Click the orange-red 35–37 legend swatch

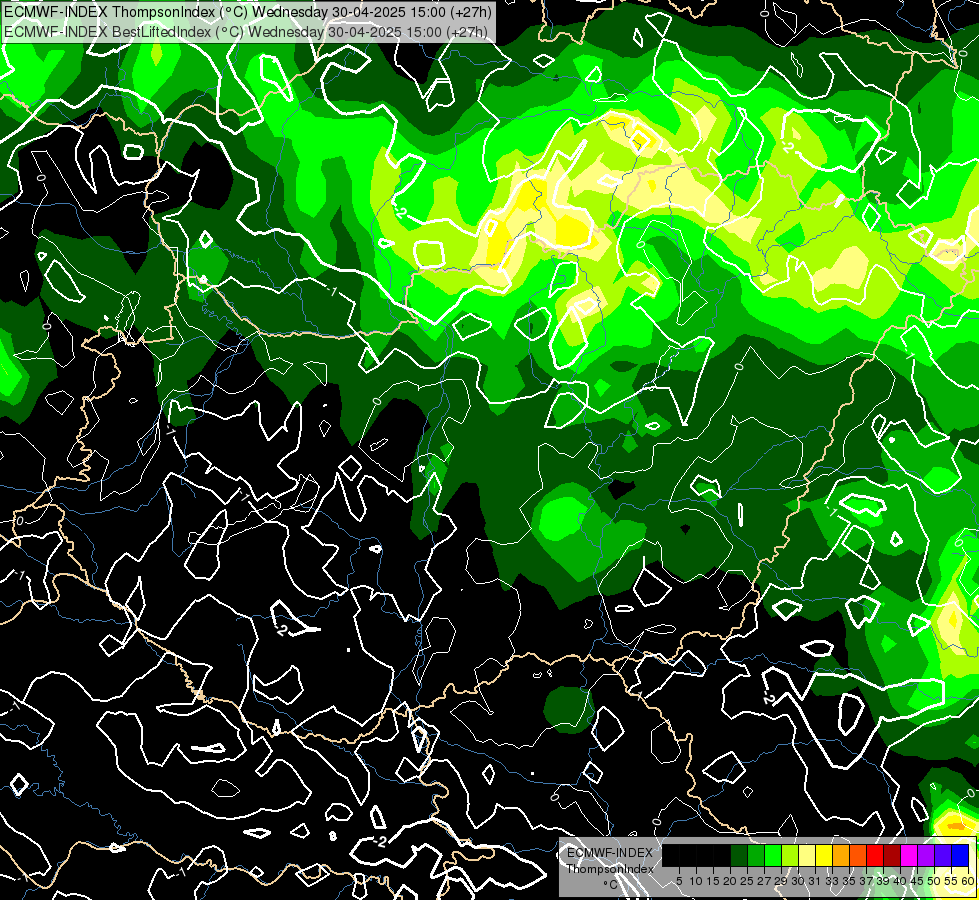tap(858, 856)
